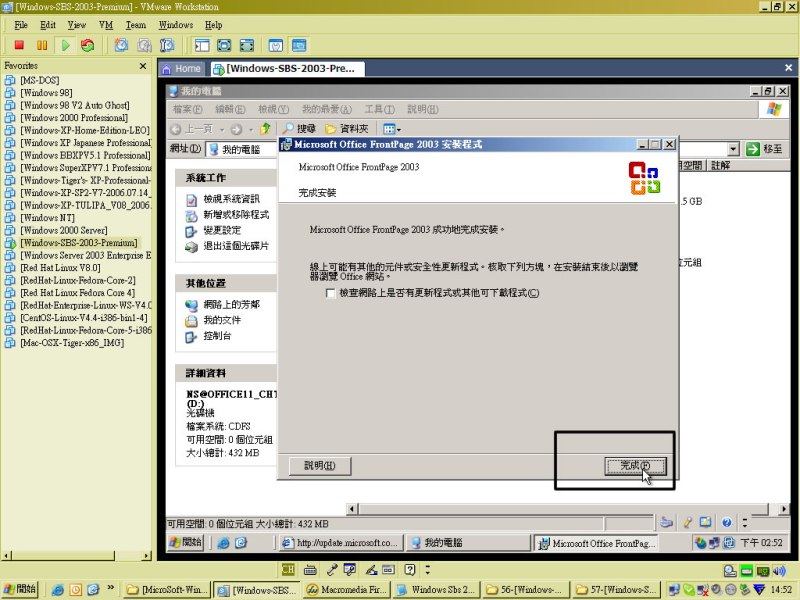Click the 資料夾 folders button in 我的電腦 toolbar
Viewport: 800px width, 600px height.
(347, 129)
